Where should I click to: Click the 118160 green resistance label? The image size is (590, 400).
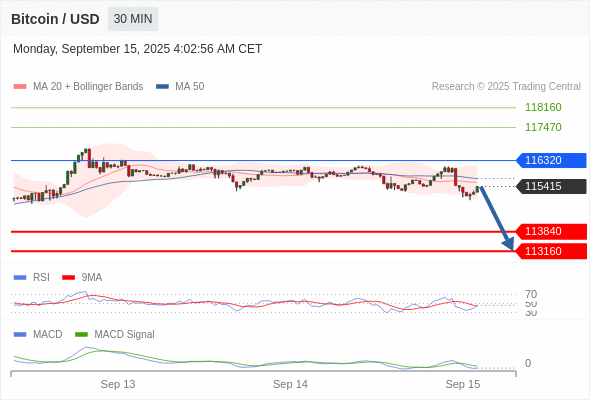[543, 107]
